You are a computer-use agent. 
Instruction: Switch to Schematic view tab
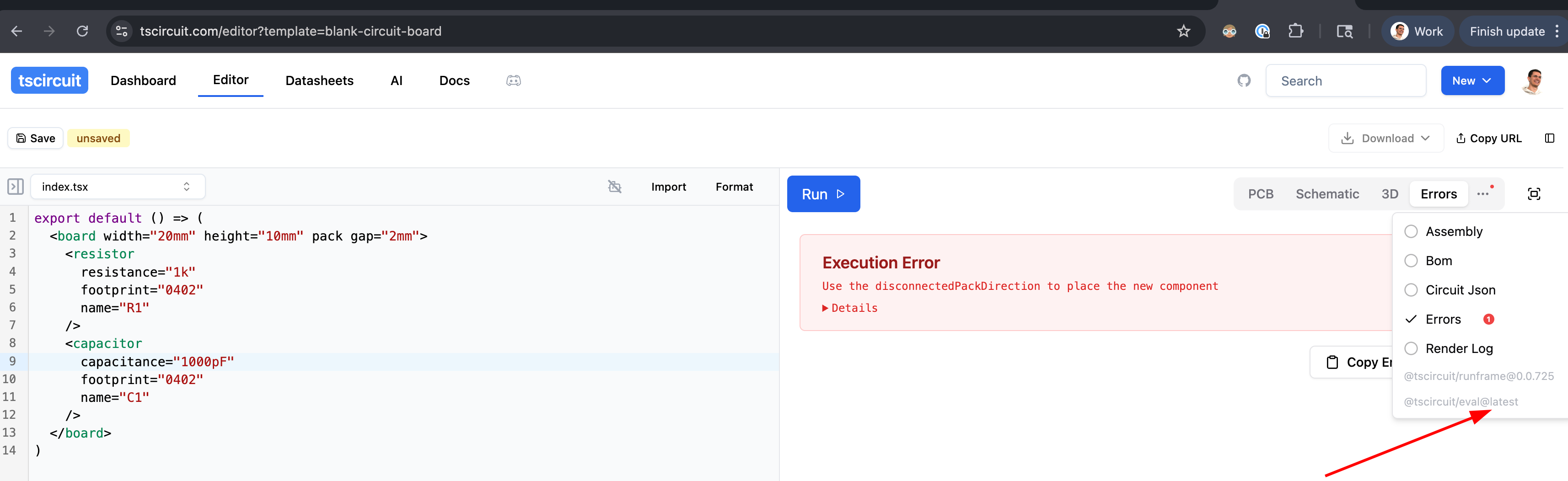1327,194
